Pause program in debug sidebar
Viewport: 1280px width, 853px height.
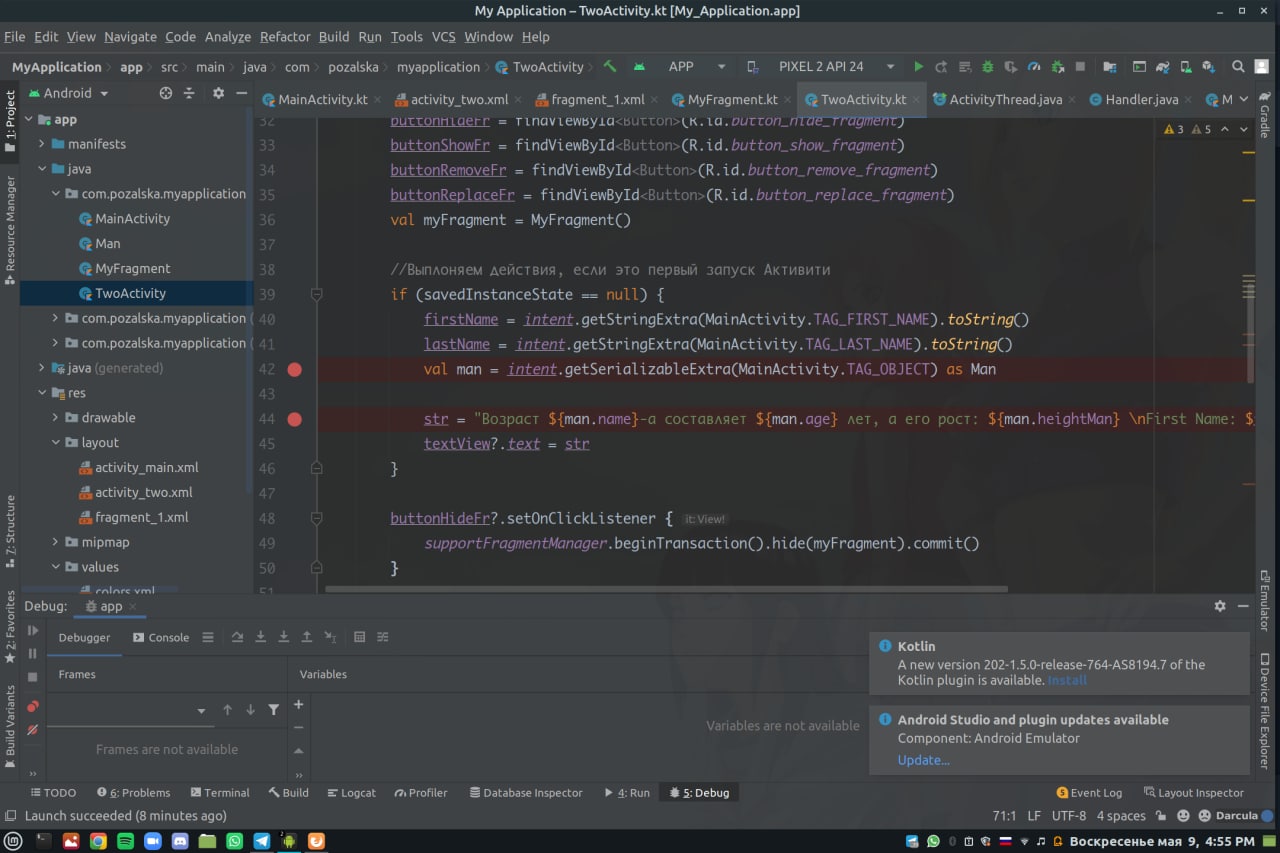tap(33, 653)
